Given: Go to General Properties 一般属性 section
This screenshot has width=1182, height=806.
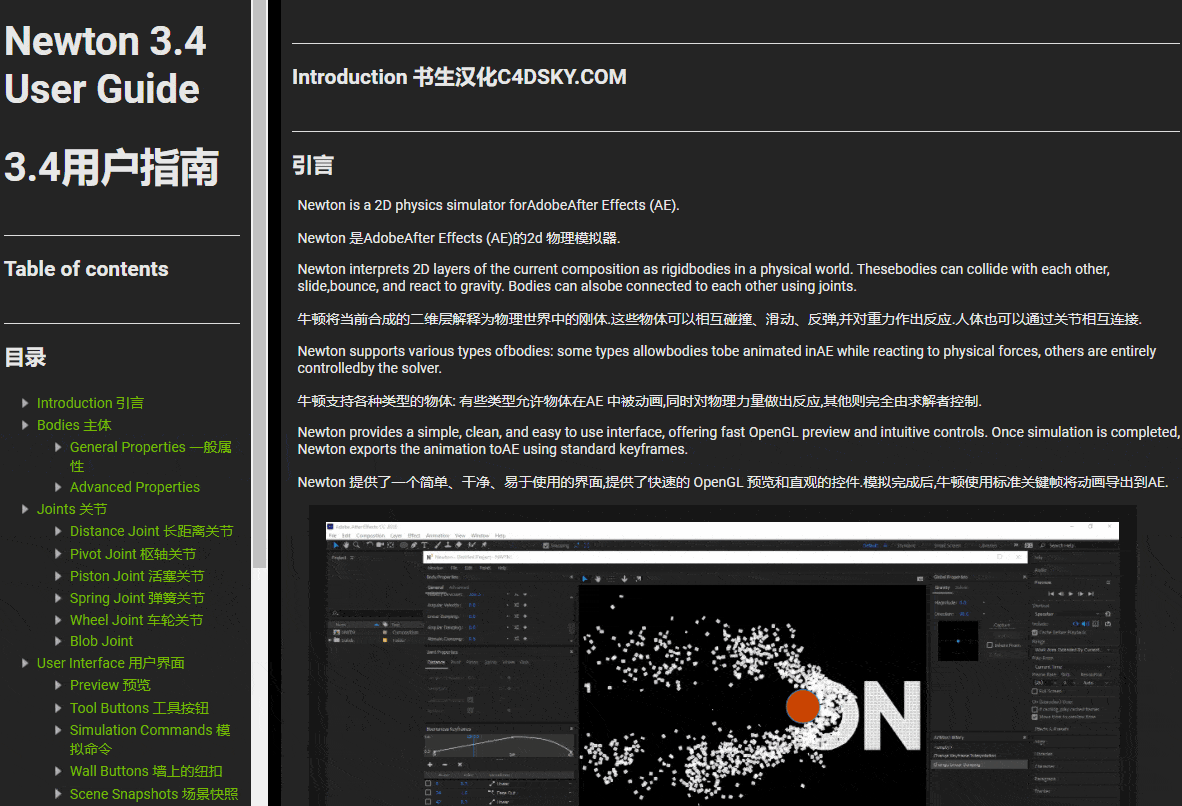Looking at the screenshot, I should click(151, 457).
